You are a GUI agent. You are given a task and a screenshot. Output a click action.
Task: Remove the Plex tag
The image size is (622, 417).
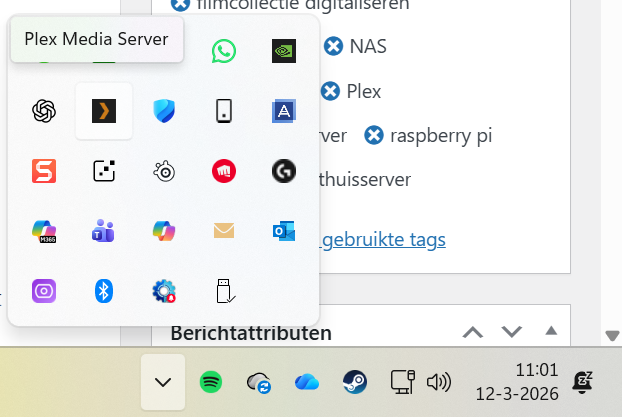point(332,91)
